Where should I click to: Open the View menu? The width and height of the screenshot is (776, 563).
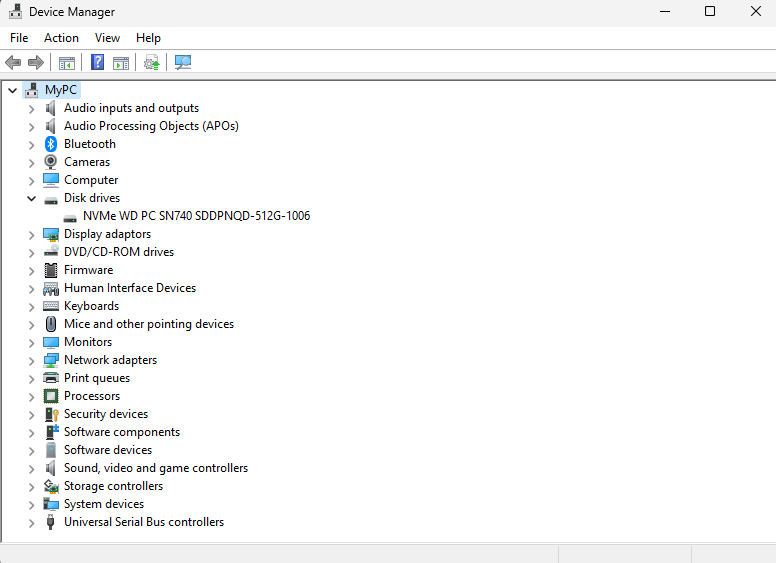coord(107,38)
